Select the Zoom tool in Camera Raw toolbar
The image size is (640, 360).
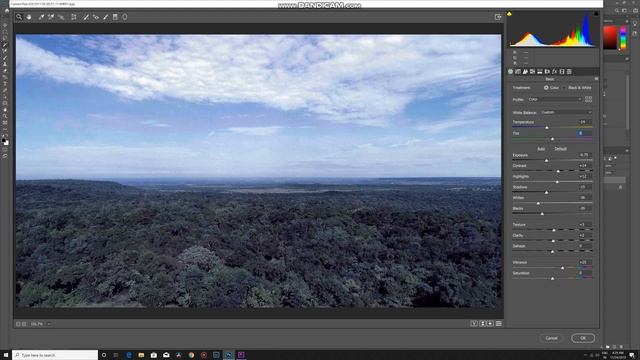coord(19,17)
